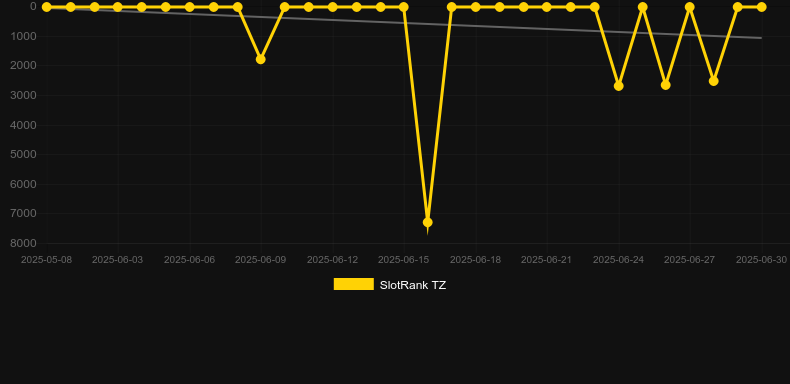
Task: Click the data point on 2025-06-03
Action: (117, 7)
